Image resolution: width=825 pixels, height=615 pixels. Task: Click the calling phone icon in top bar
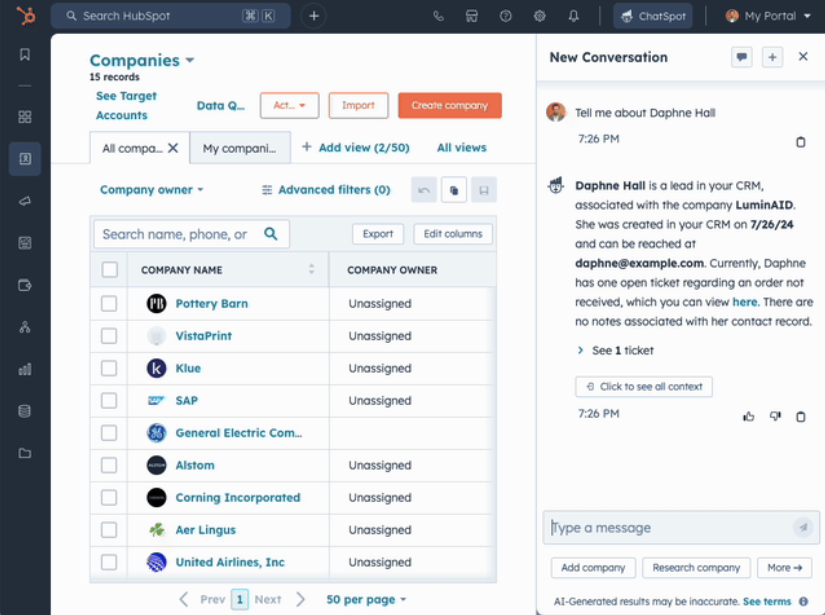(x=438, y=16)
